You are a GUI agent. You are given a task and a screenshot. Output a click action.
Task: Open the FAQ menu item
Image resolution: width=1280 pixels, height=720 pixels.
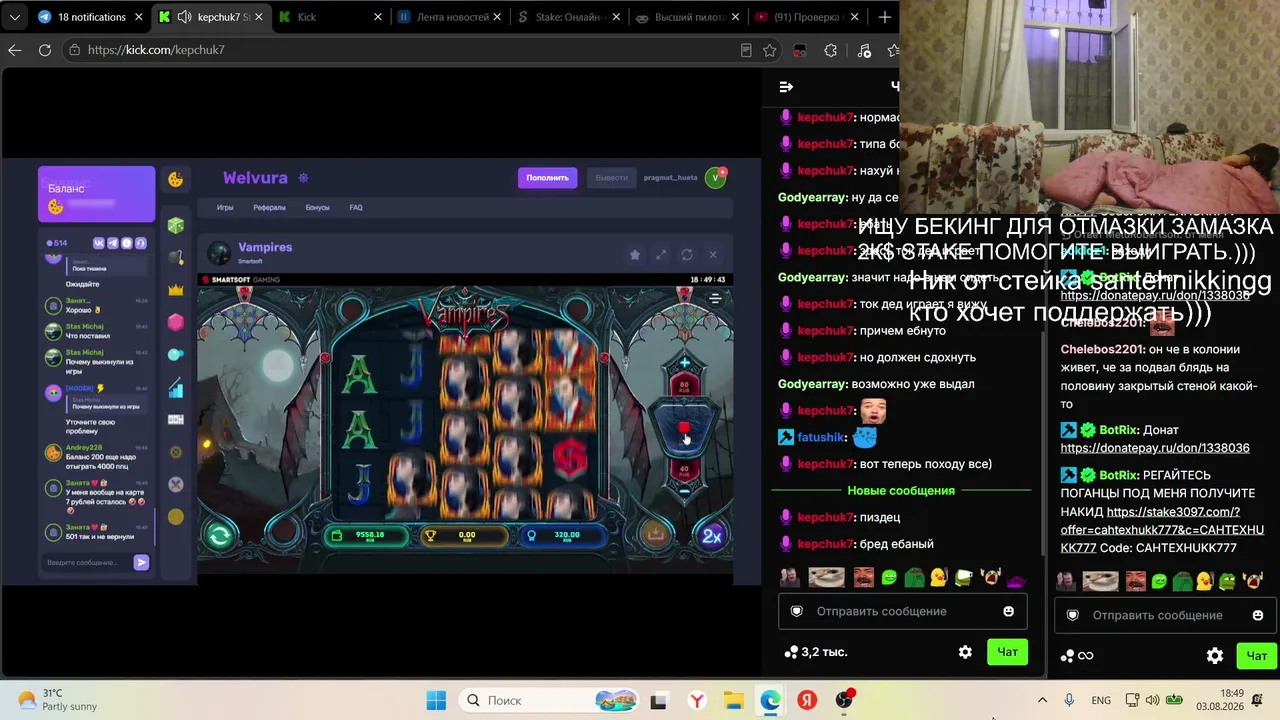[x=356, y=208]
